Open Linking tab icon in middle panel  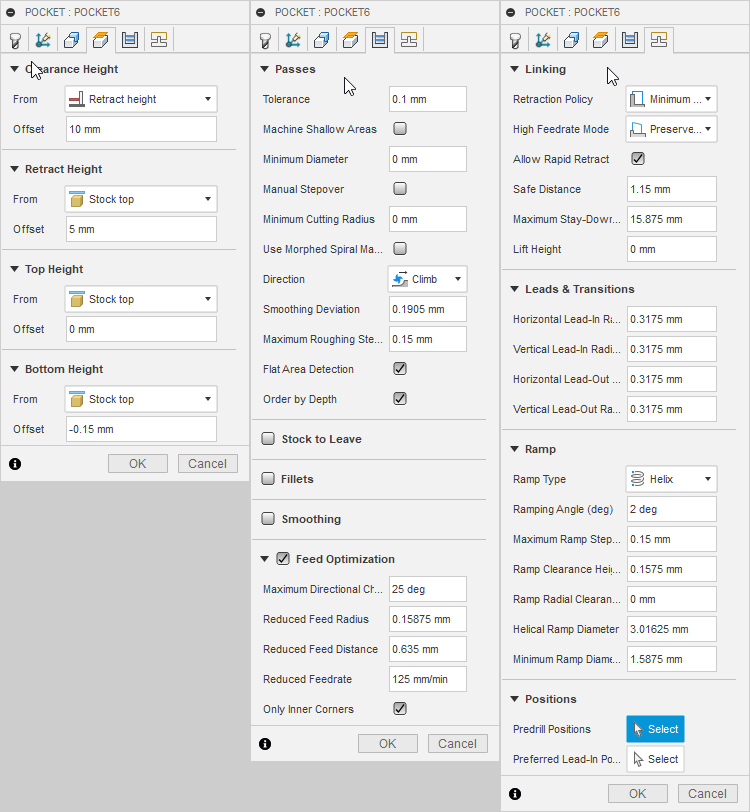409,40
